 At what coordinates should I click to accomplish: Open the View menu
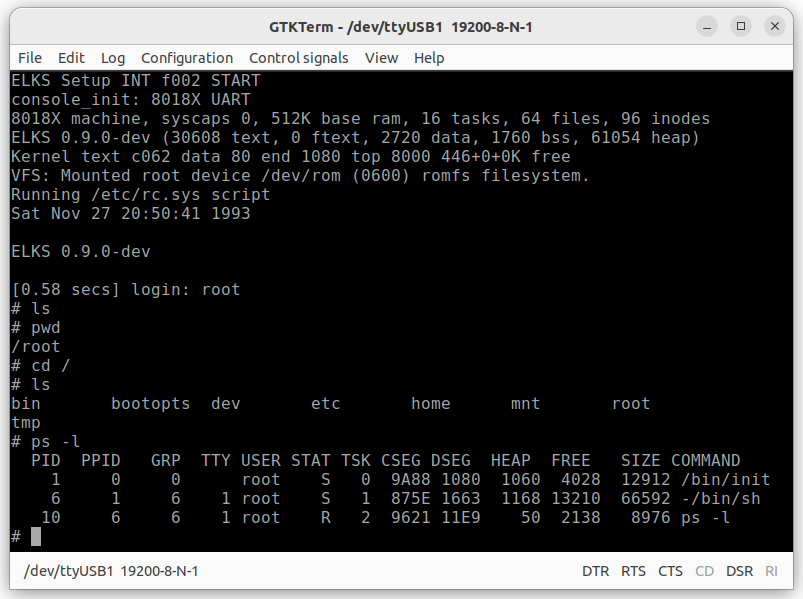(381, 58)
